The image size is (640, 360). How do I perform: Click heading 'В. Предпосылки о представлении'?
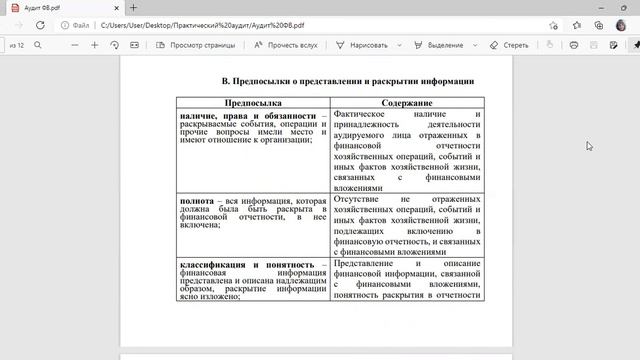(x=348, y=81)
